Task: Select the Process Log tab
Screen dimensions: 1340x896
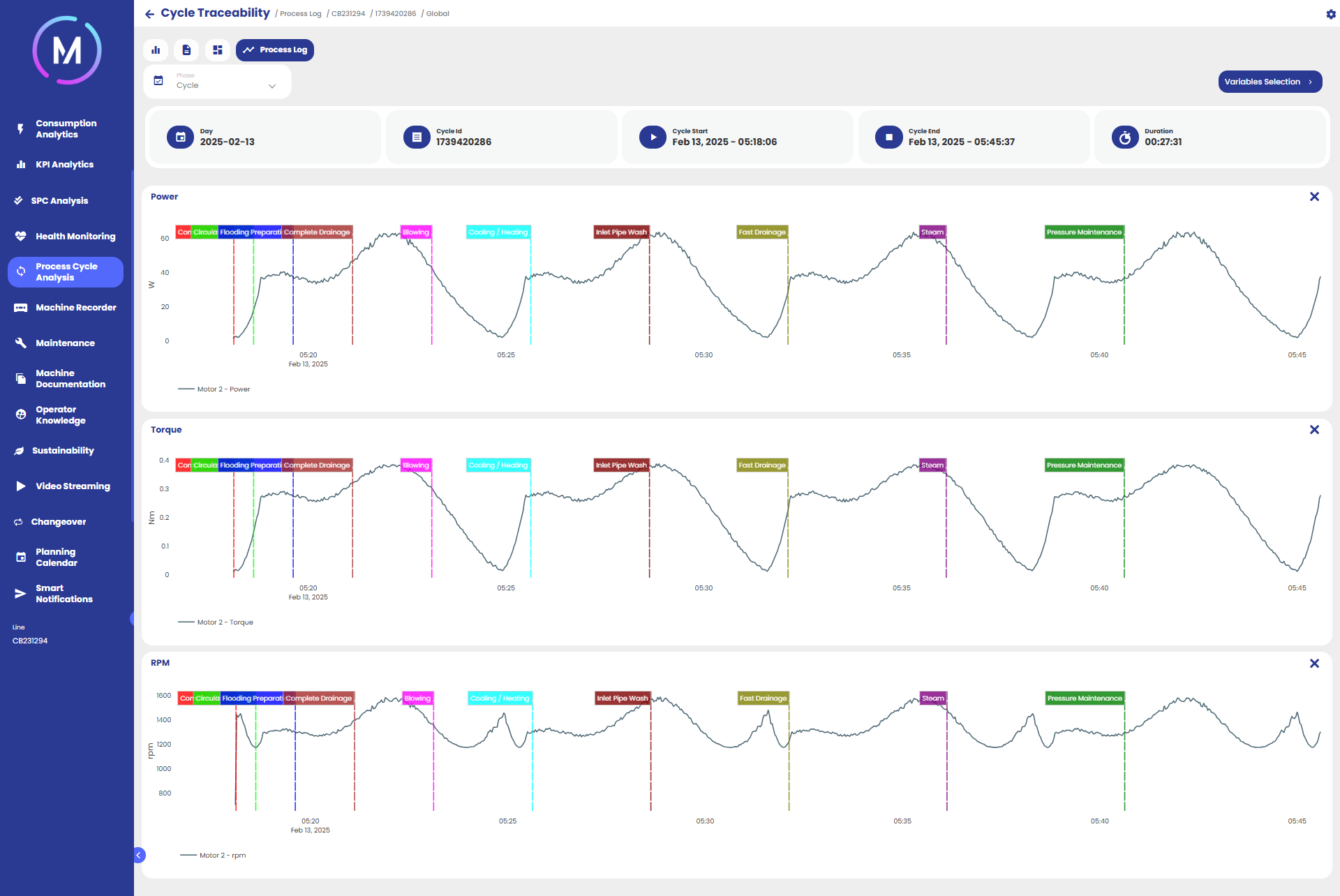Action: point(275,50)
